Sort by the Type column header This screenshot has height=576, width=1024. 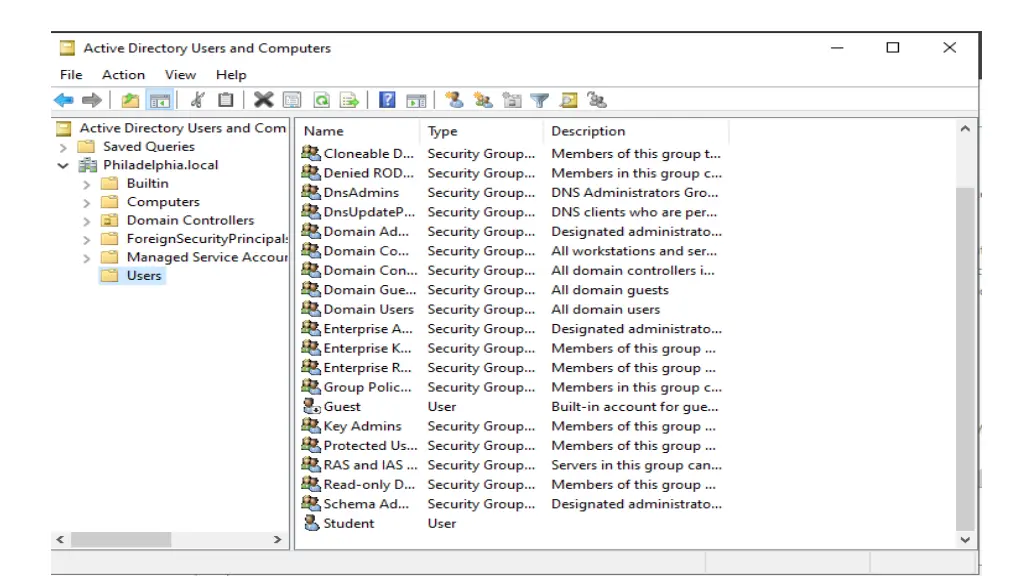[481, 131]
